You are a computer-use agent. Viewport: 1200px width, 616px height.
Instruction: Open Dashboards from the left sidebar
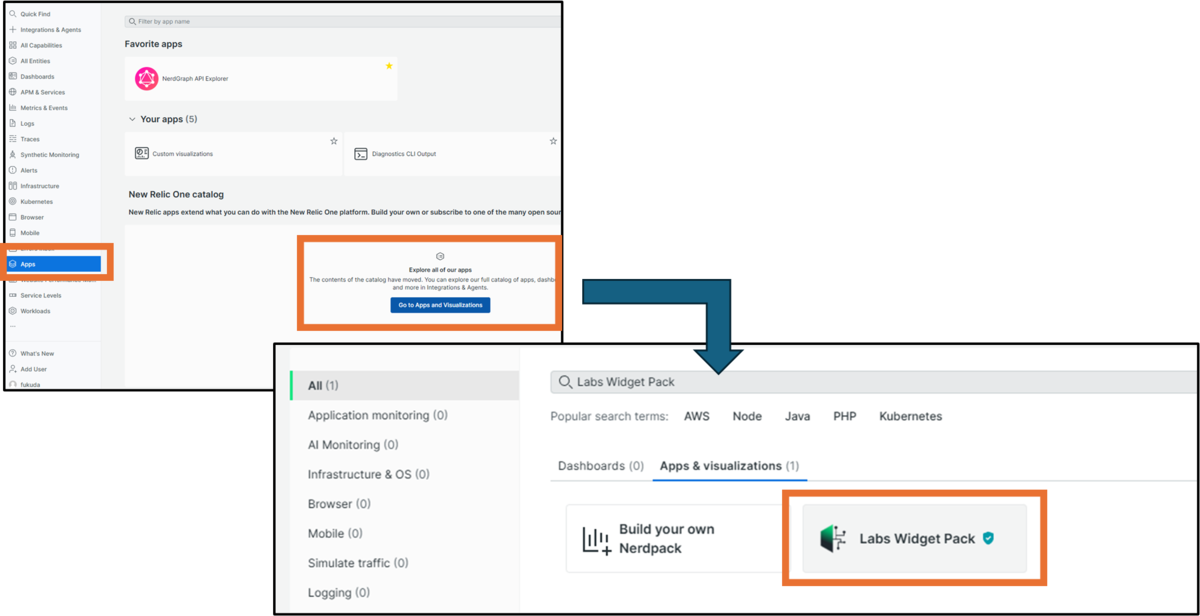click(x=37, y=77)
